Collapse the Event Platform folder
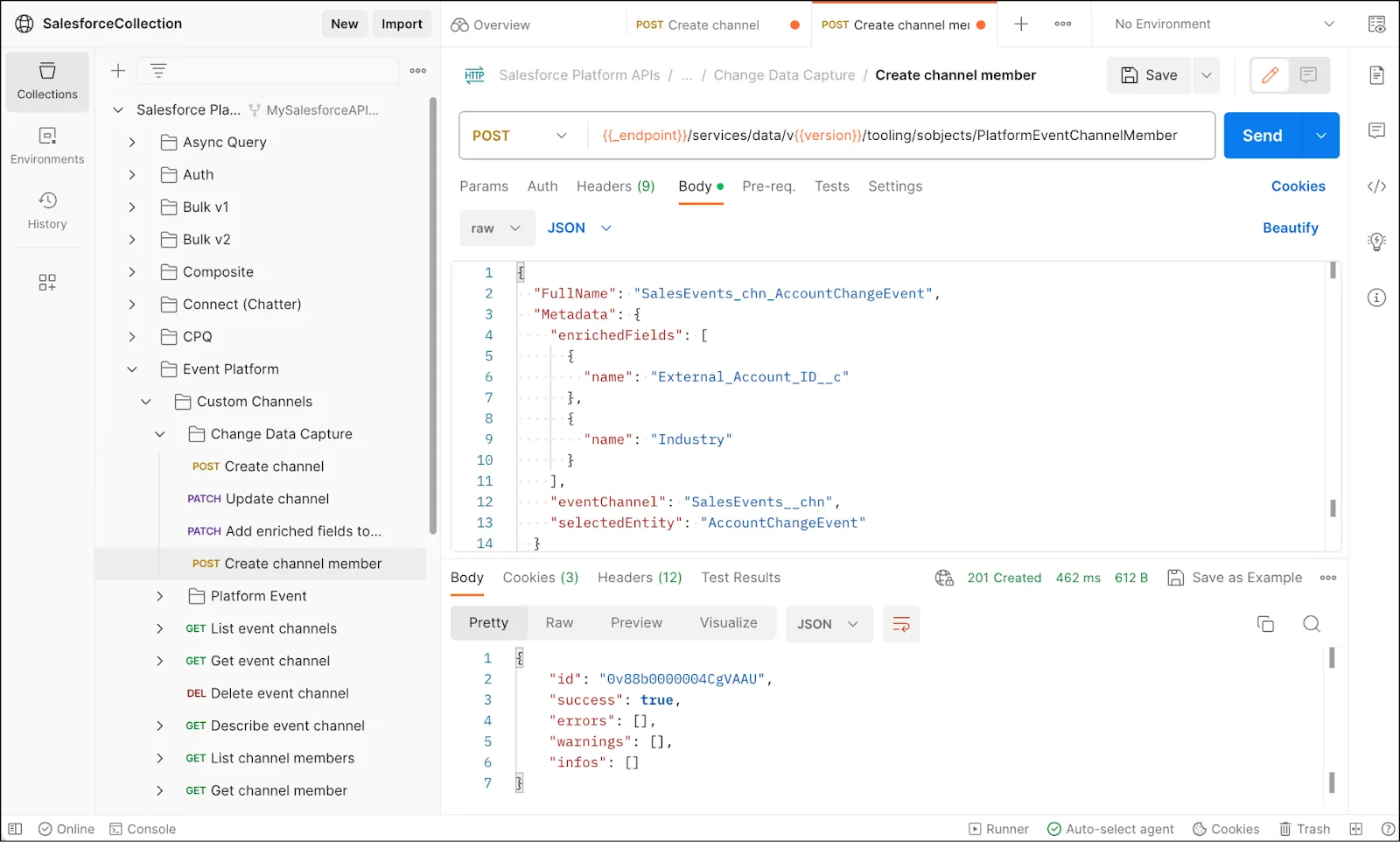Screen dimensions: 1400x842 coord(132,369)
